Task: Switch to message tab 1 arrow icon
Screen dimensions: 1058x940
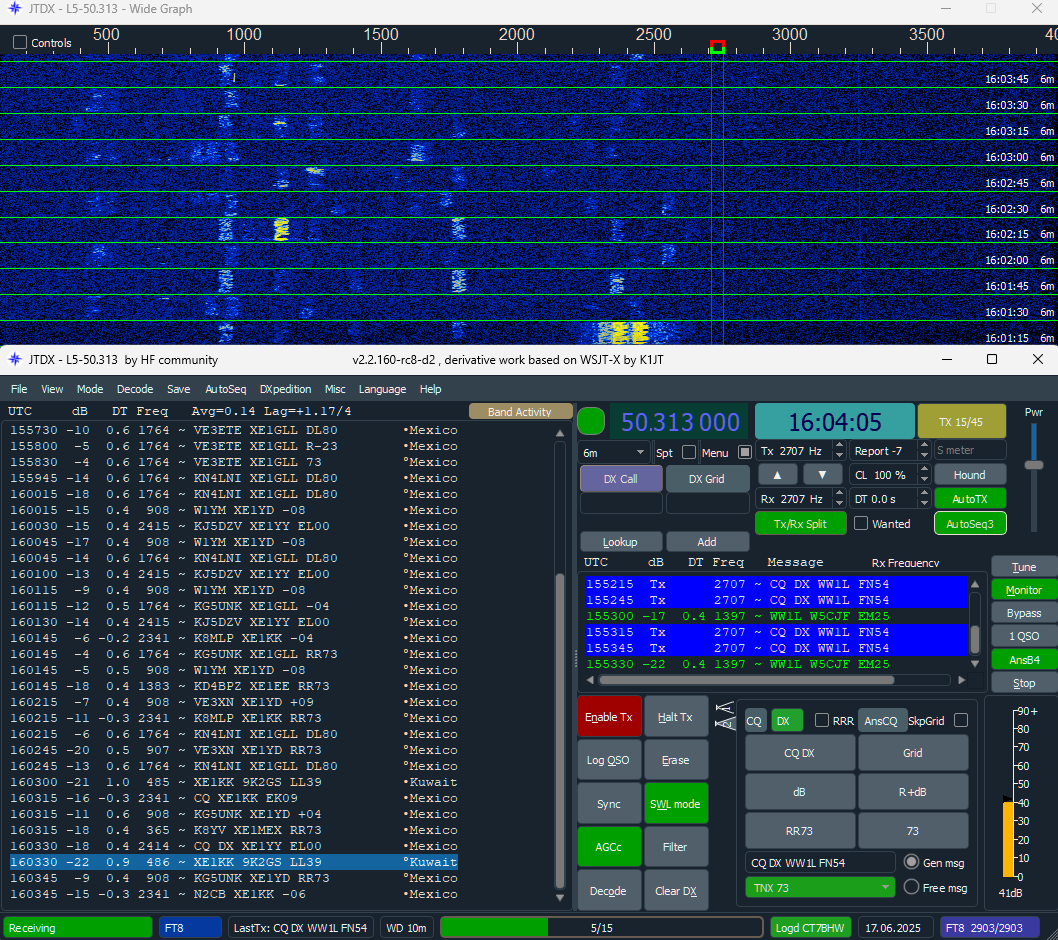Action: (x=725, y=709)
